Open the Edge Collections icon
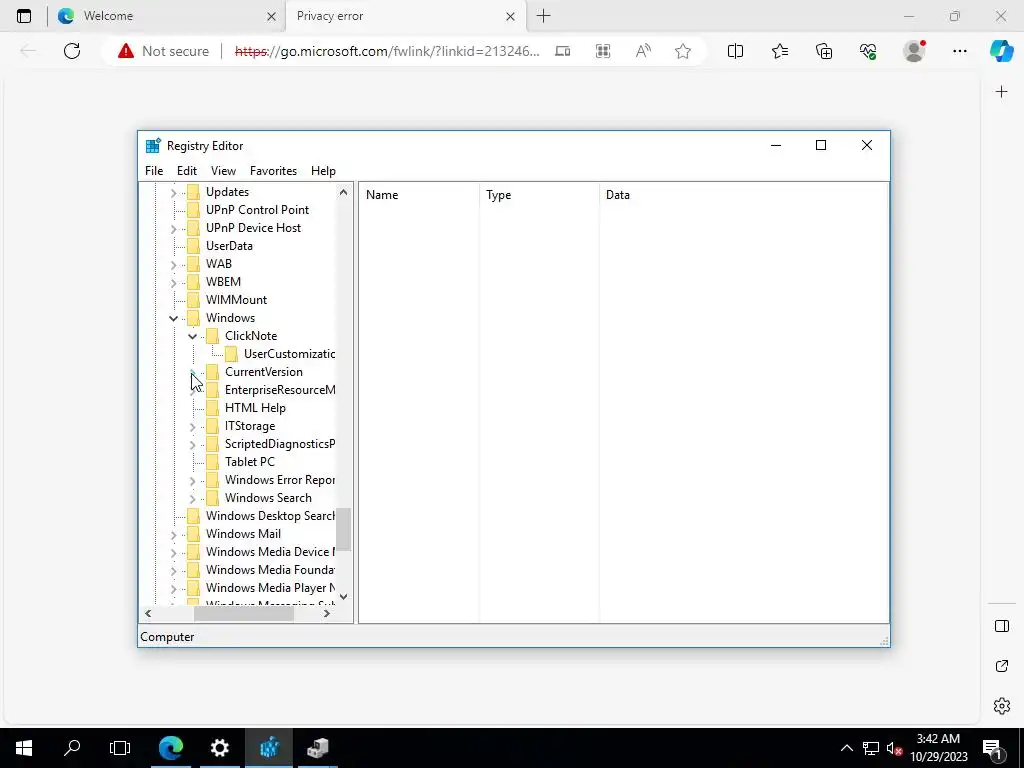Image resolution: width=1024 pixels, height=768 pixels. click(824, 51)
